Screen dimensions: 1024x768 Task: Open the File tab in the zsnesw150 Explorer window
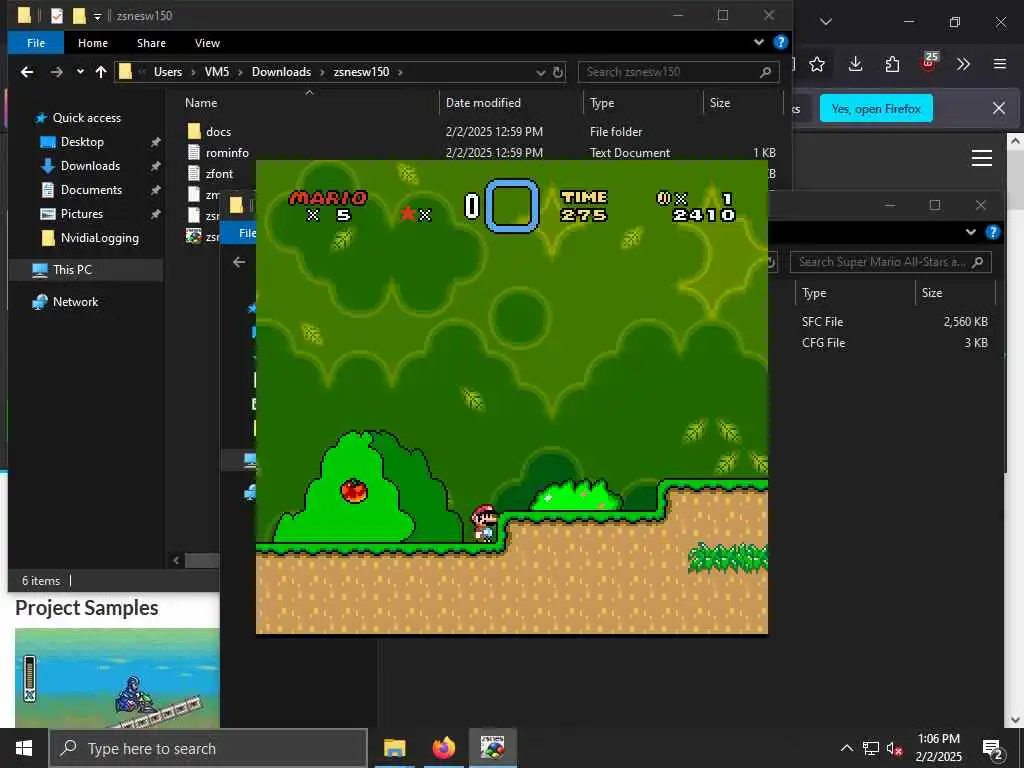[36, 43]
